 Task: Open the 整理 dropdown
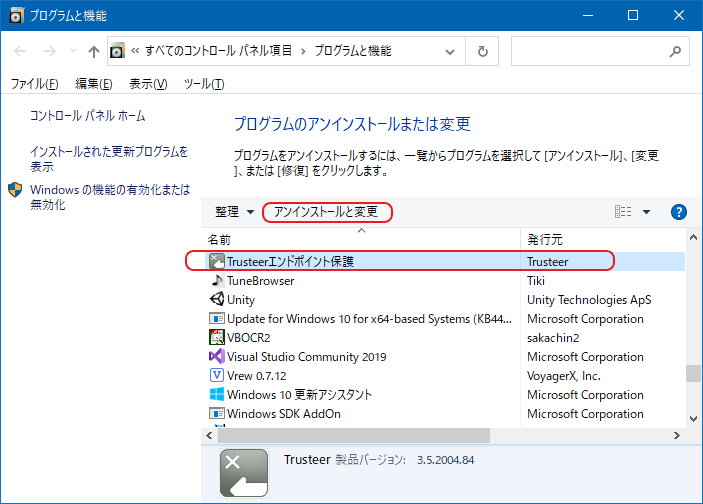click(234, 212)
